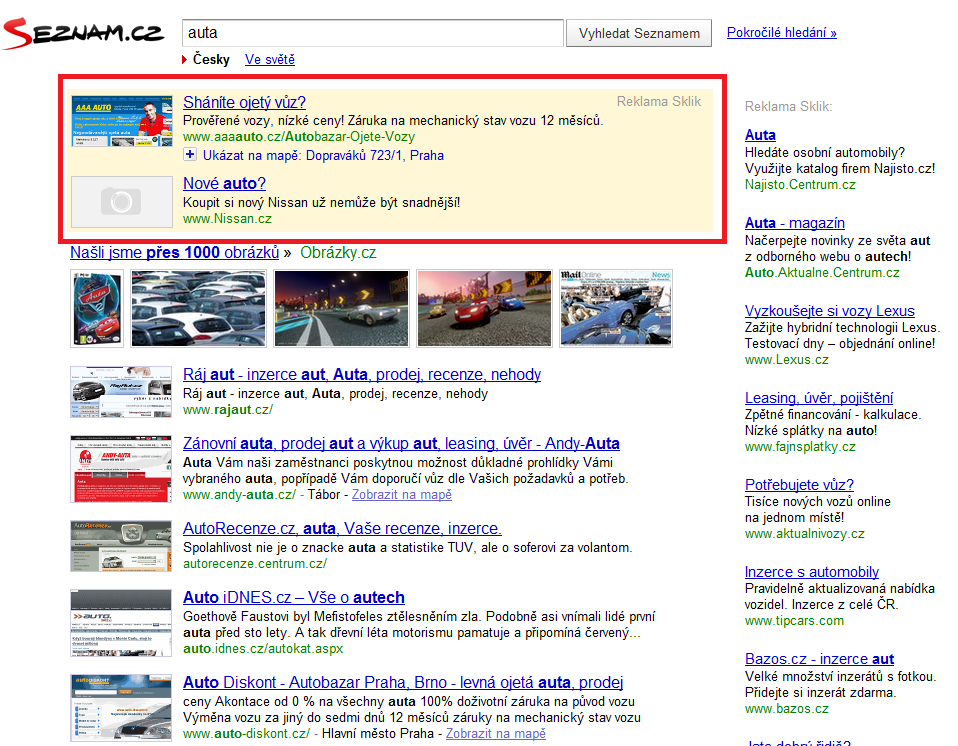The width and height of the screenshot is (958, 746).
Task: Open sidebar ad 'Vyzkoušejte si vozy Lexus'
Action: click(x=830, y=310)
